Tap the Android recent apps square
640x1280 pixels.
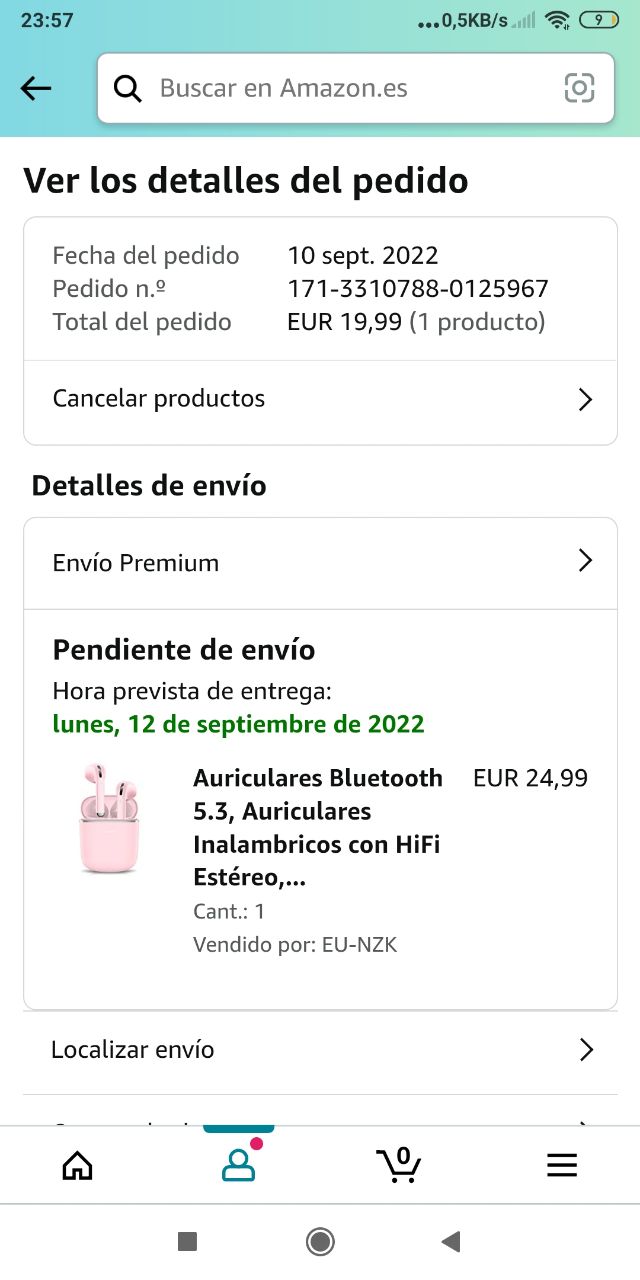[187, 1242]
